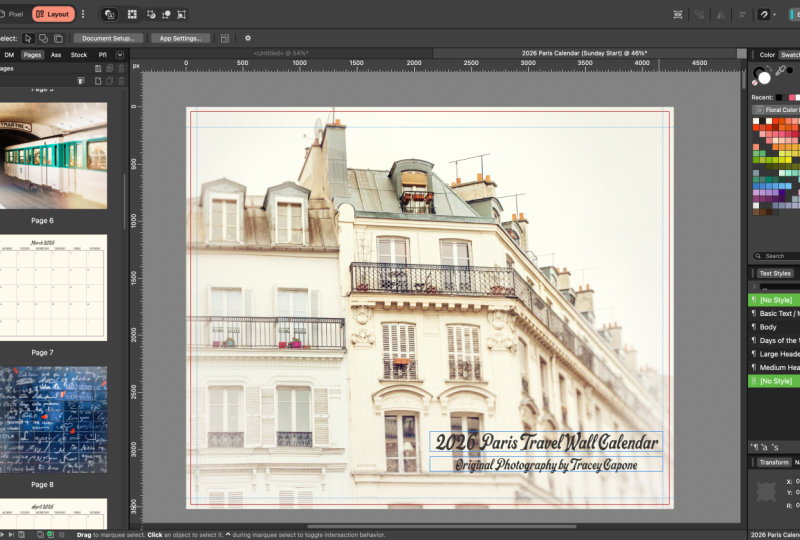The width and height of the screenshot is (800, 540).
Task: Select pink recent color swatch
Action: tap(792, 97)
